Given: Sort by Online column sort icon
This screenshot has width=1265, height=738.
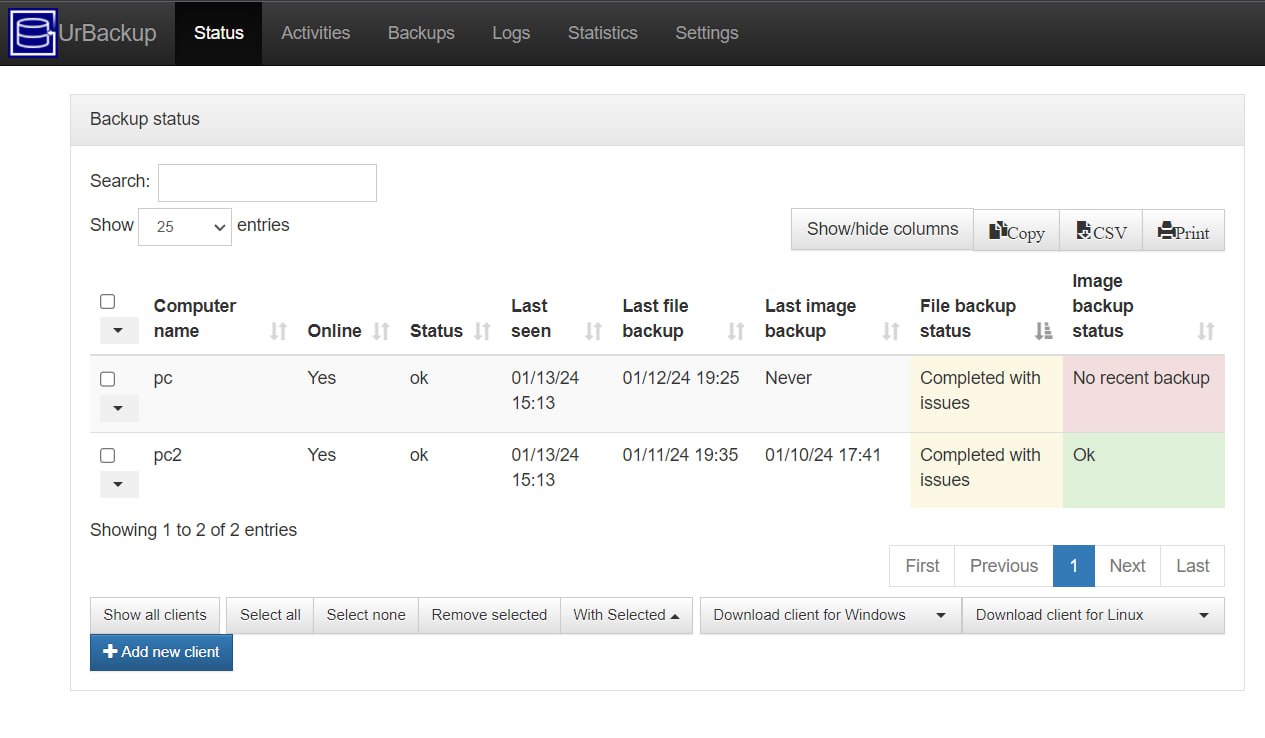Looking at the screenshot, I should pos(380,331).
